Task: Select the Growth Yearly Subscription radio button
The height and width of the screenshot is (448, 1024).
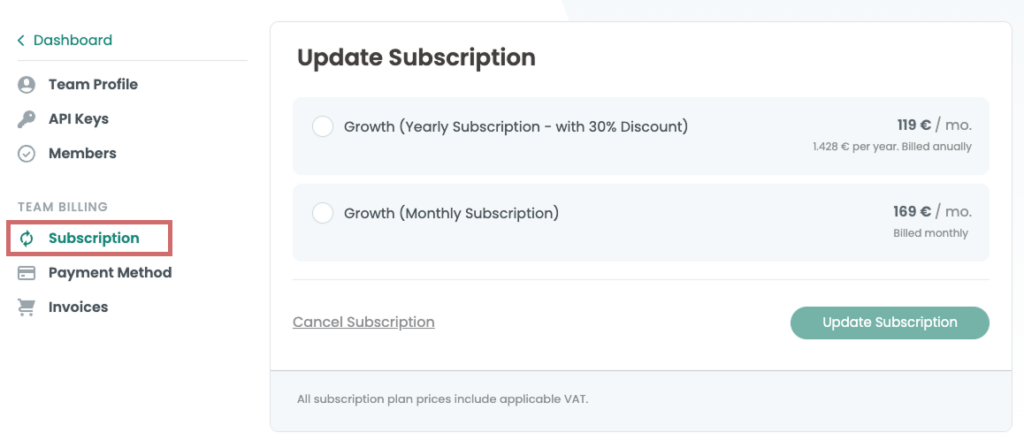Action: coord(323,127)
